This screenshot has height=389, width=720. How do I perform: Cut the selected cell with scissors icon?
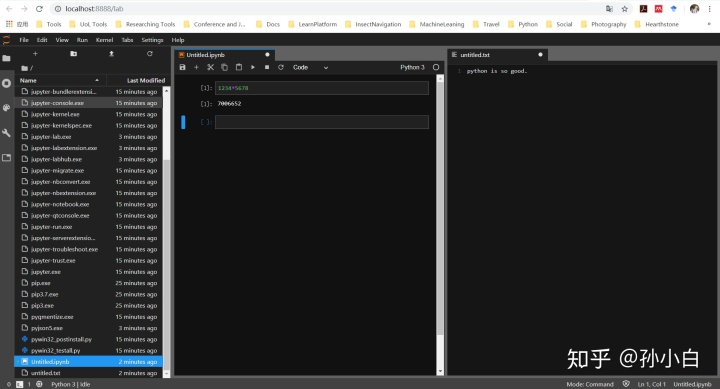tap(210, 67)
